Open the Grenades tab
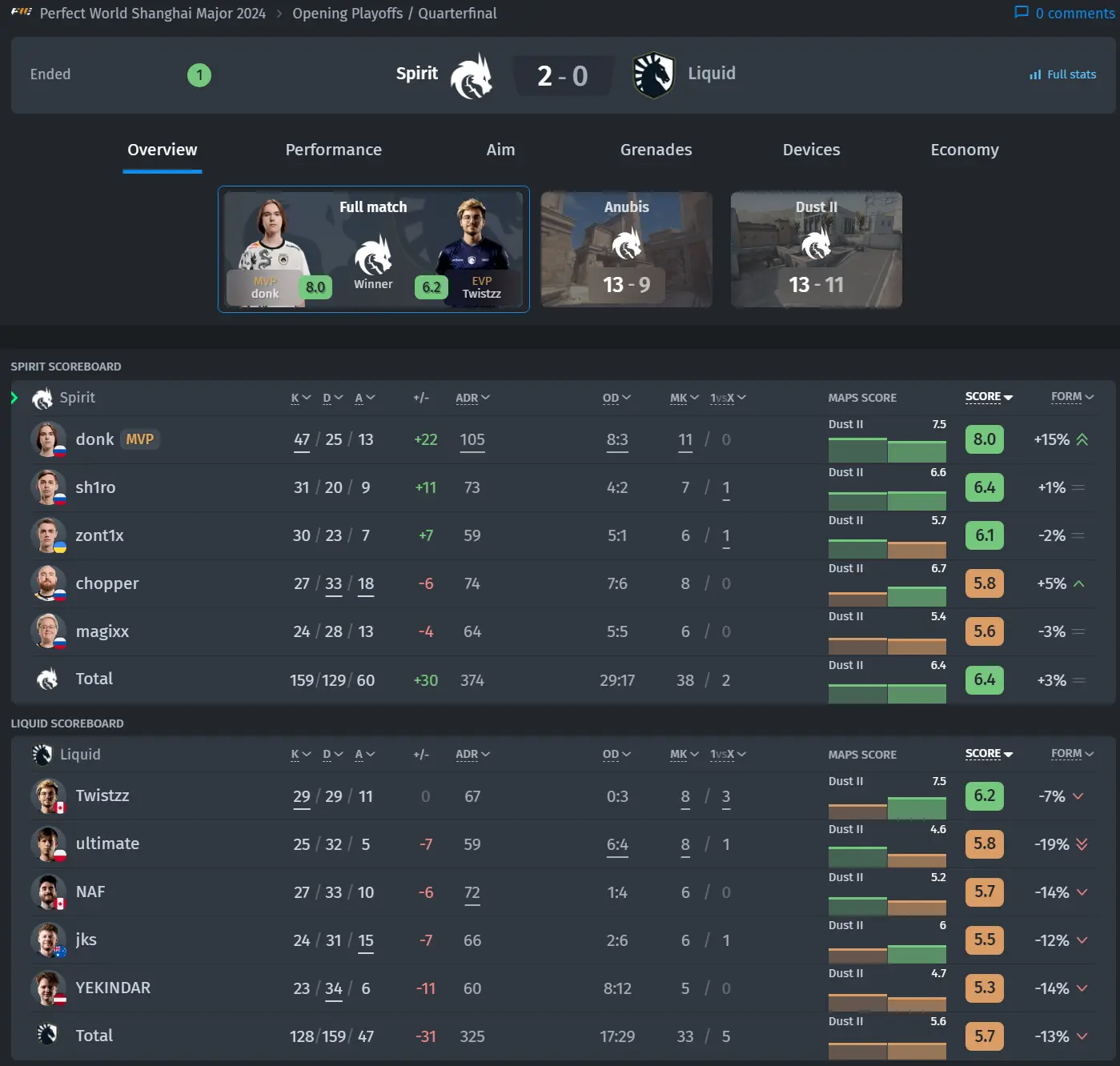Viewport: 1120px width, 1066px height. coord(656,150)
